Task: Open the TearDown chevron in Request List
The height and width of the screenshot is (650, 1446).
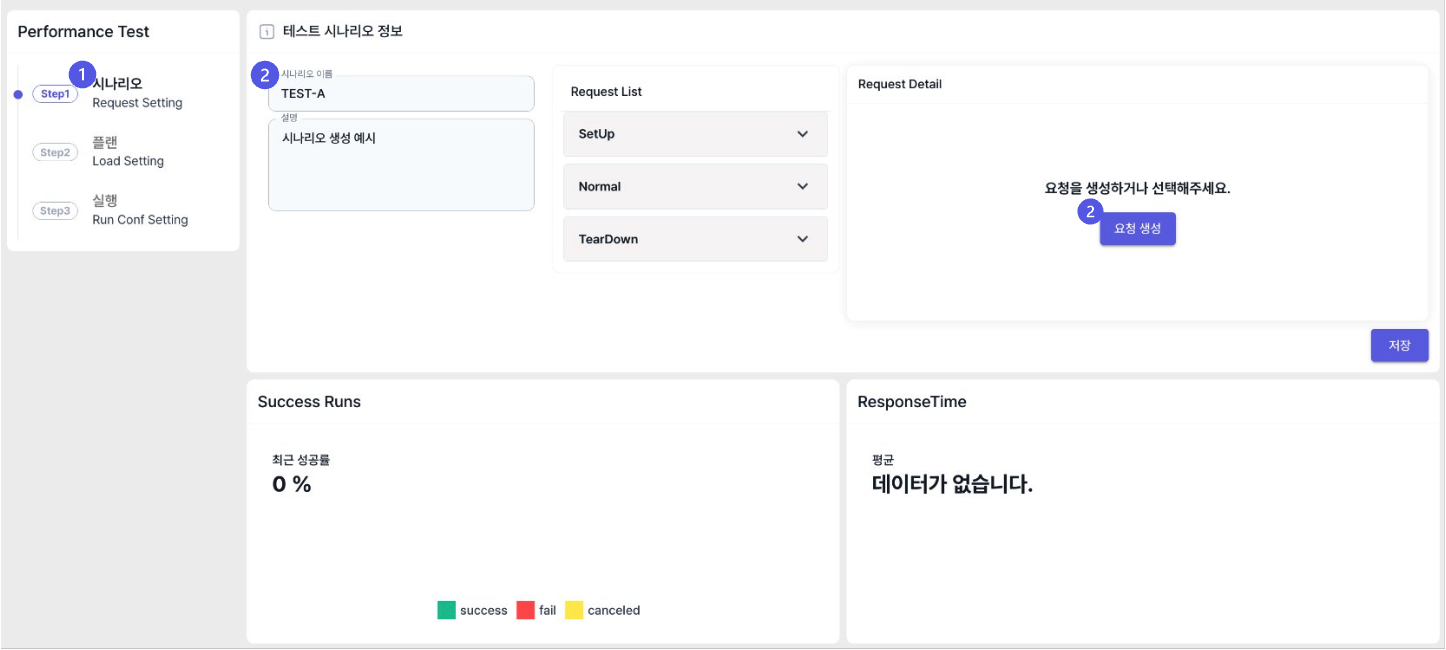Action: [x=802, y=239]
